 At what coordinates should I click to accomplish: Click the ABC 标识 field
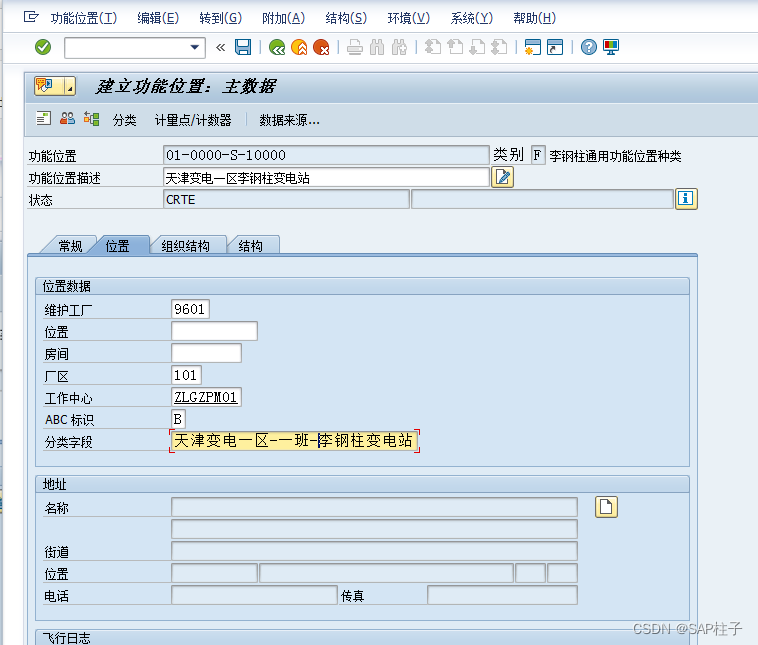[x=178, y=419]
